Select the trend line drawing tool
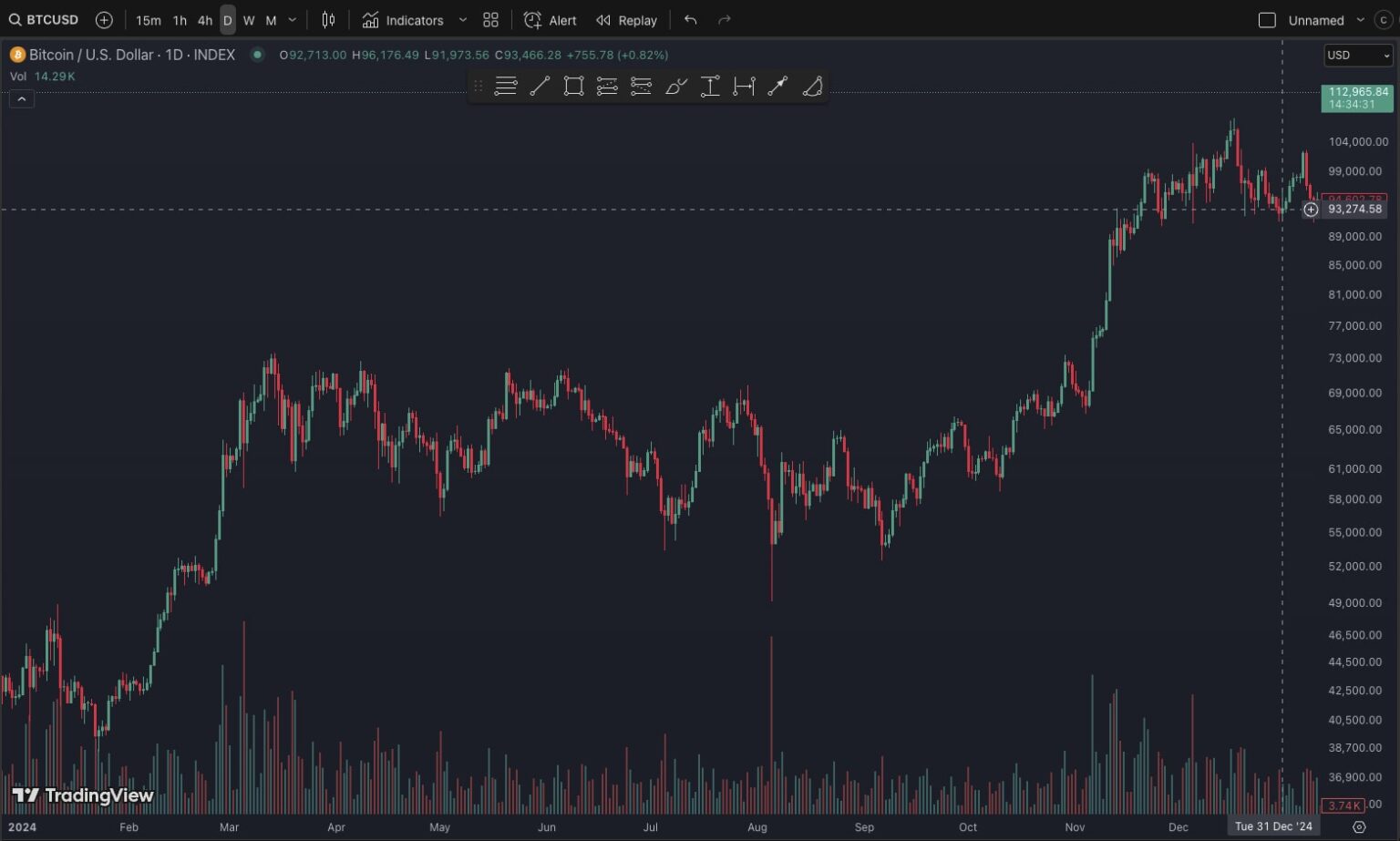The image size is (1400, 841). [x=540, y=87]
